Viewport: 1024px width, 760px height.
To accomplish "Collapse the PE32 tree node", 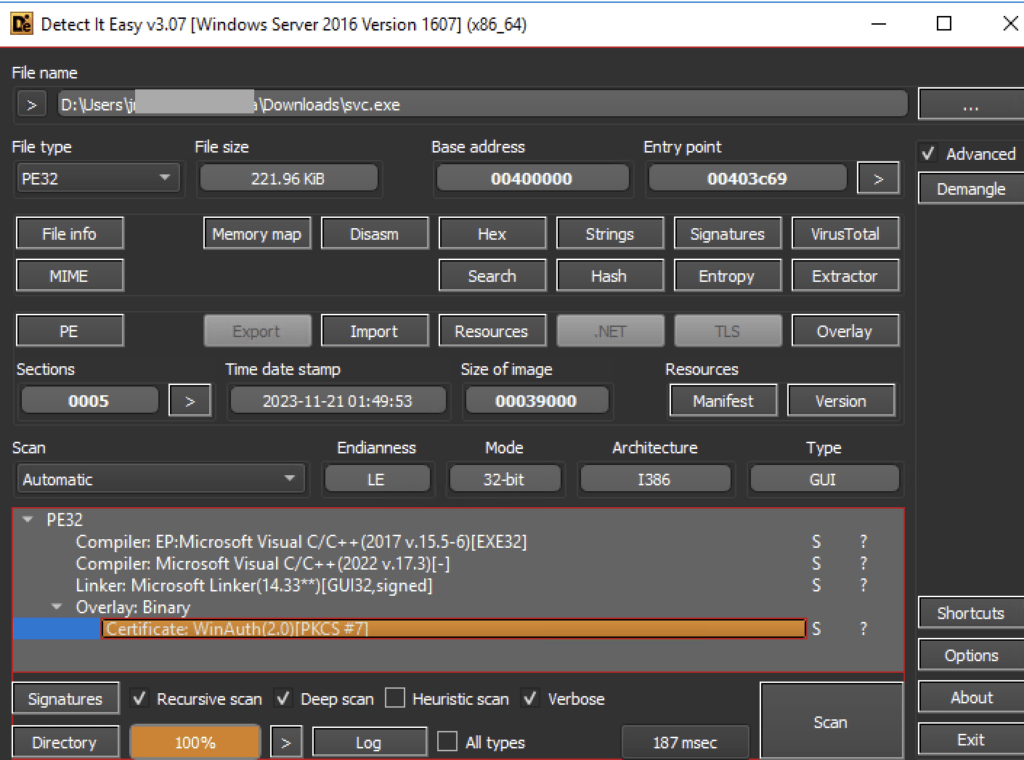I will [x=28, y=520].
